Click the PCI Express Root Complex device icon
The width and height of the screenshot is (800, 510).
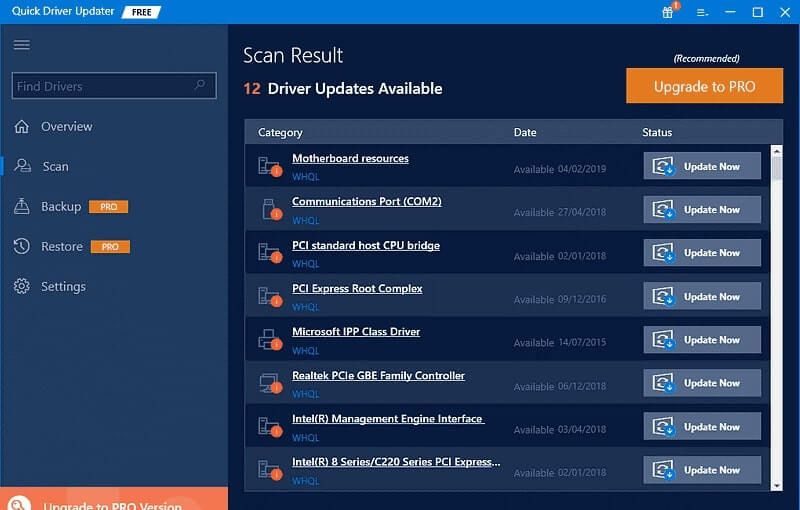point(270,296)
